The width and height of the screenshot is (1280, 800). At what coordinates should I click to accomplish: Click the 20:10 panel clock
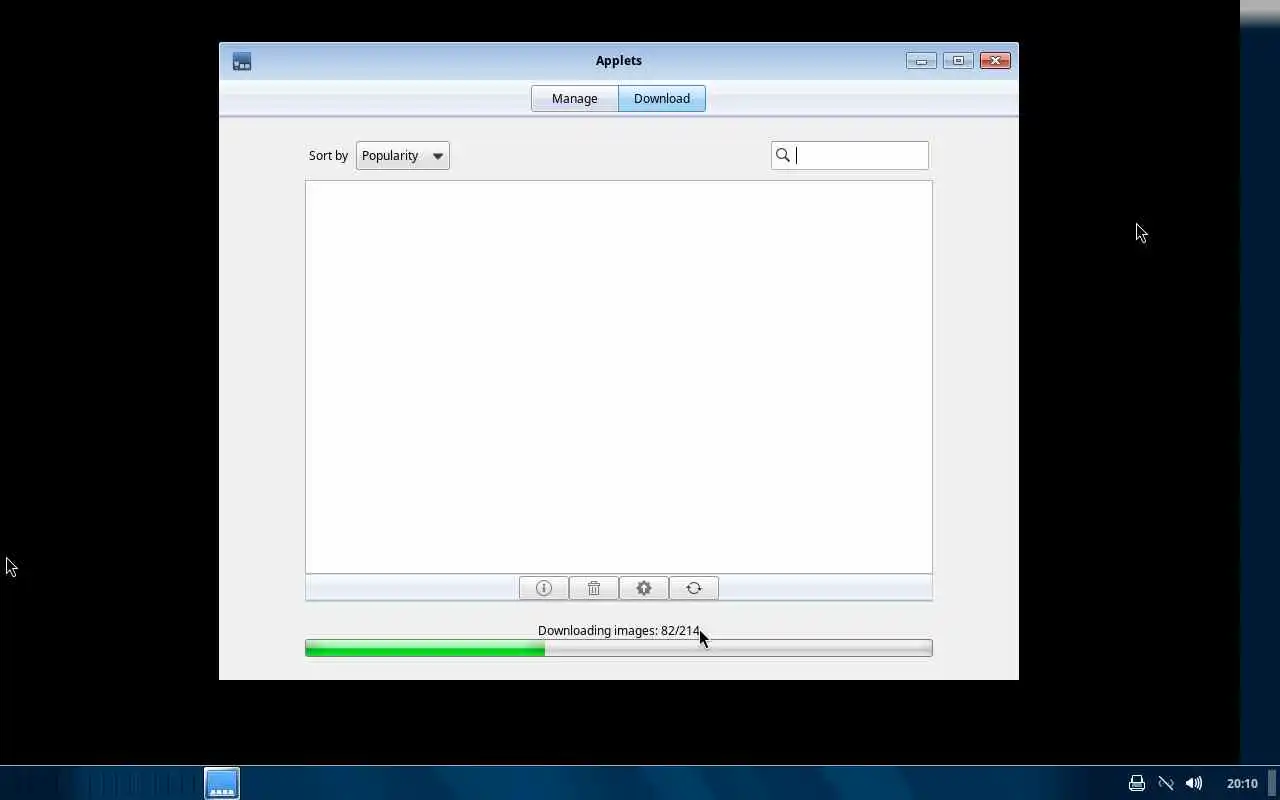(1242, 783)
